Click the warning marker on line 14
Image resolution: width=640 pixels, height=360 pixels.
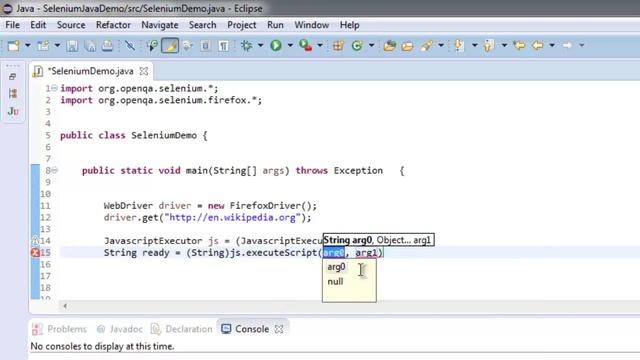point(36,241)
